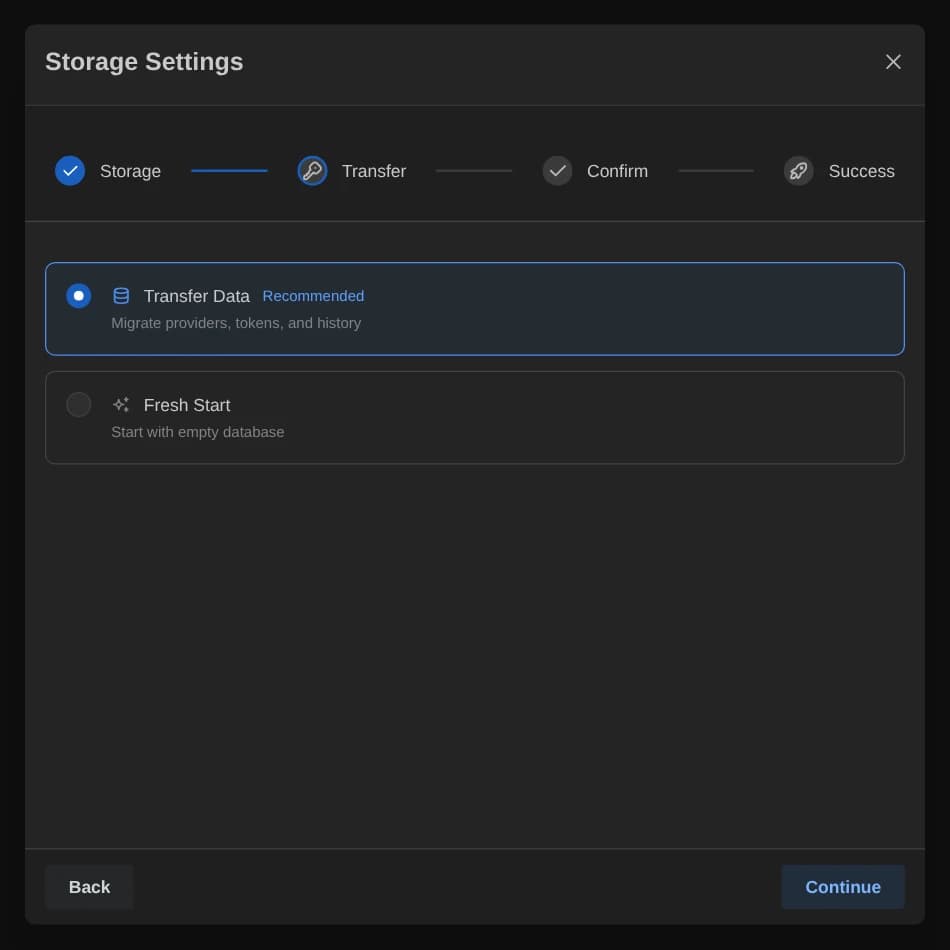Click 'Start with empty database' description
The image size is (950, 950).
198,432
